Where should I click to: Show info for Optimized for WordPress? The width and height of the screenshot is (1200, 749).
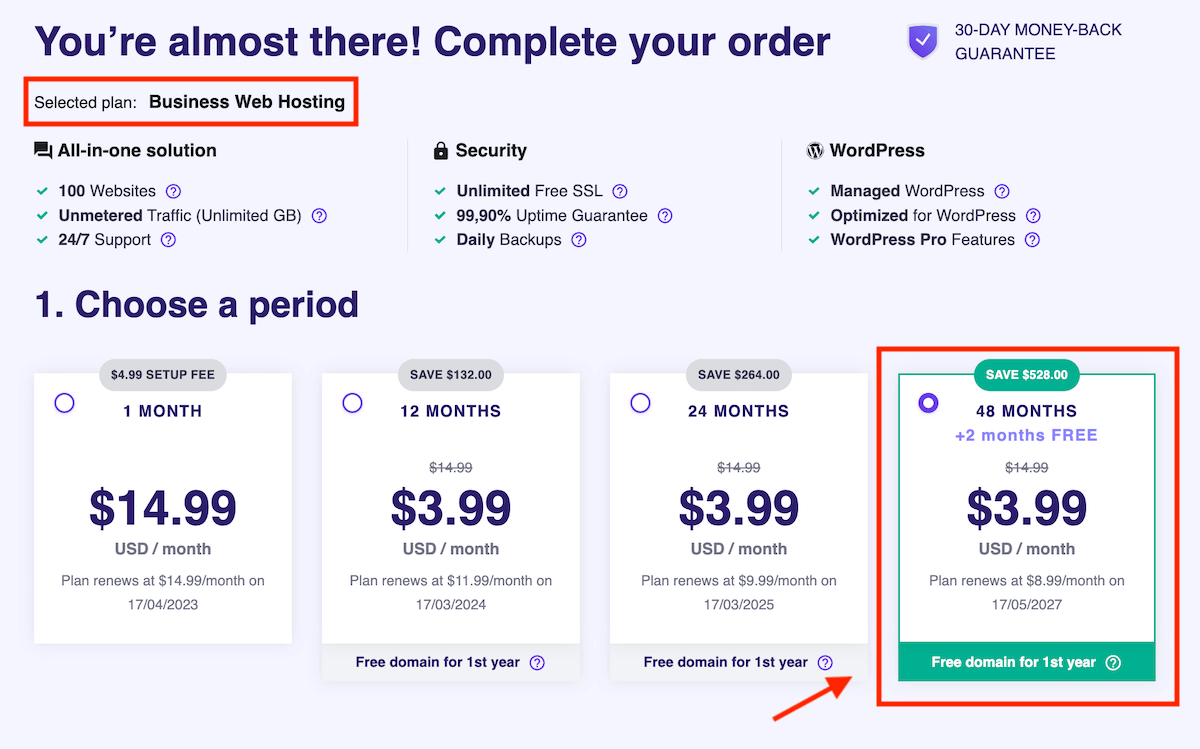[x=1033, y=215]
